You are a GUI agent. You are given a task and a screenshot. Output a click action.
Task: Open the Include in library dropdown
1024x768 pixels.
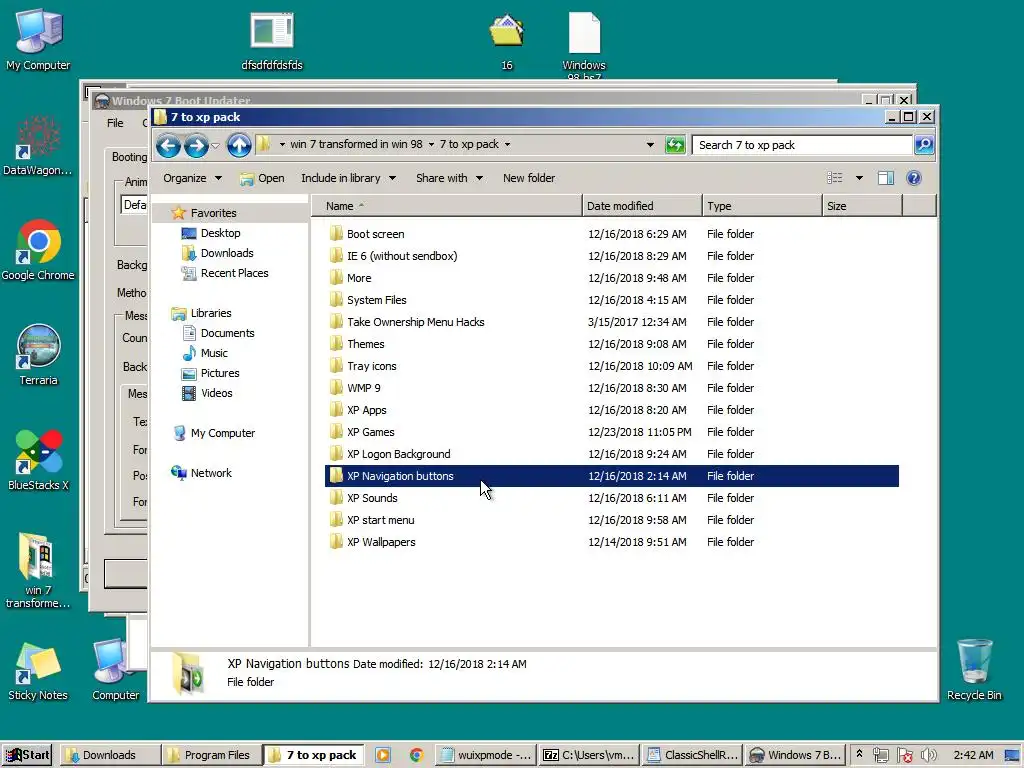[348, 178]
